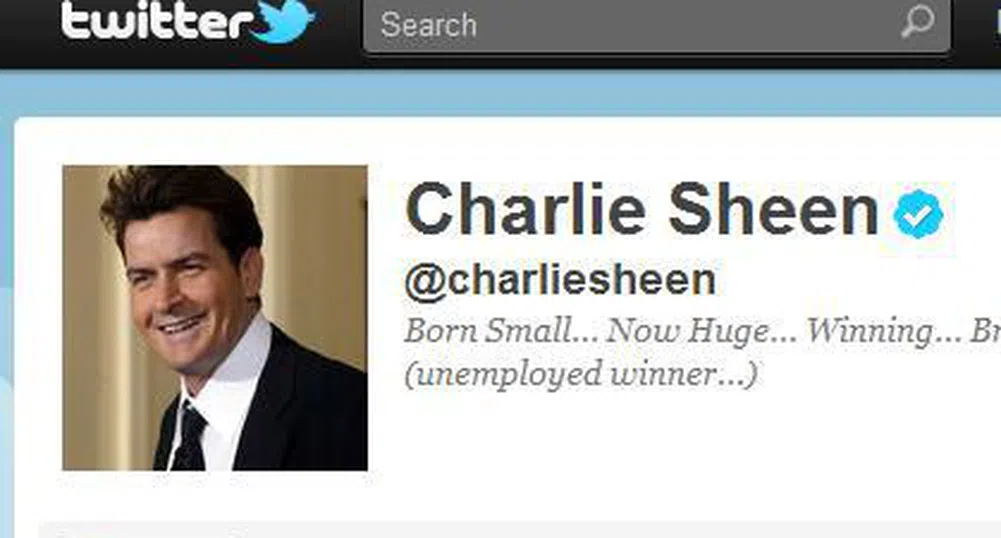This screenshot has width=1001, height=538.
Task: Click the blue Twitter bird icon
Action: pyautogui.click(x=283, y=20)
